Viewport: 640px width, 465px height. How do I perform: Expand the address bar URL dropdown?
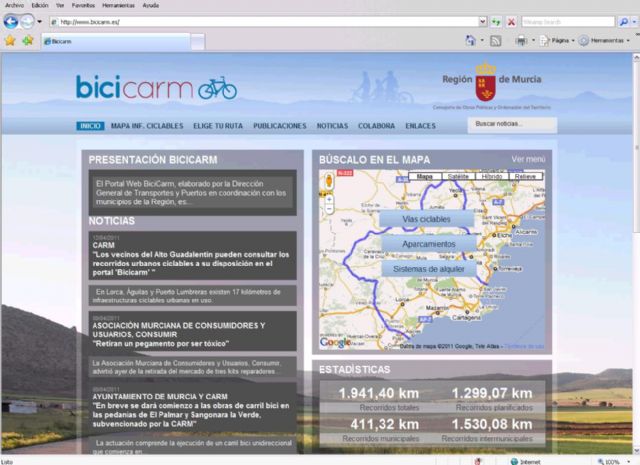pos(481,21)
